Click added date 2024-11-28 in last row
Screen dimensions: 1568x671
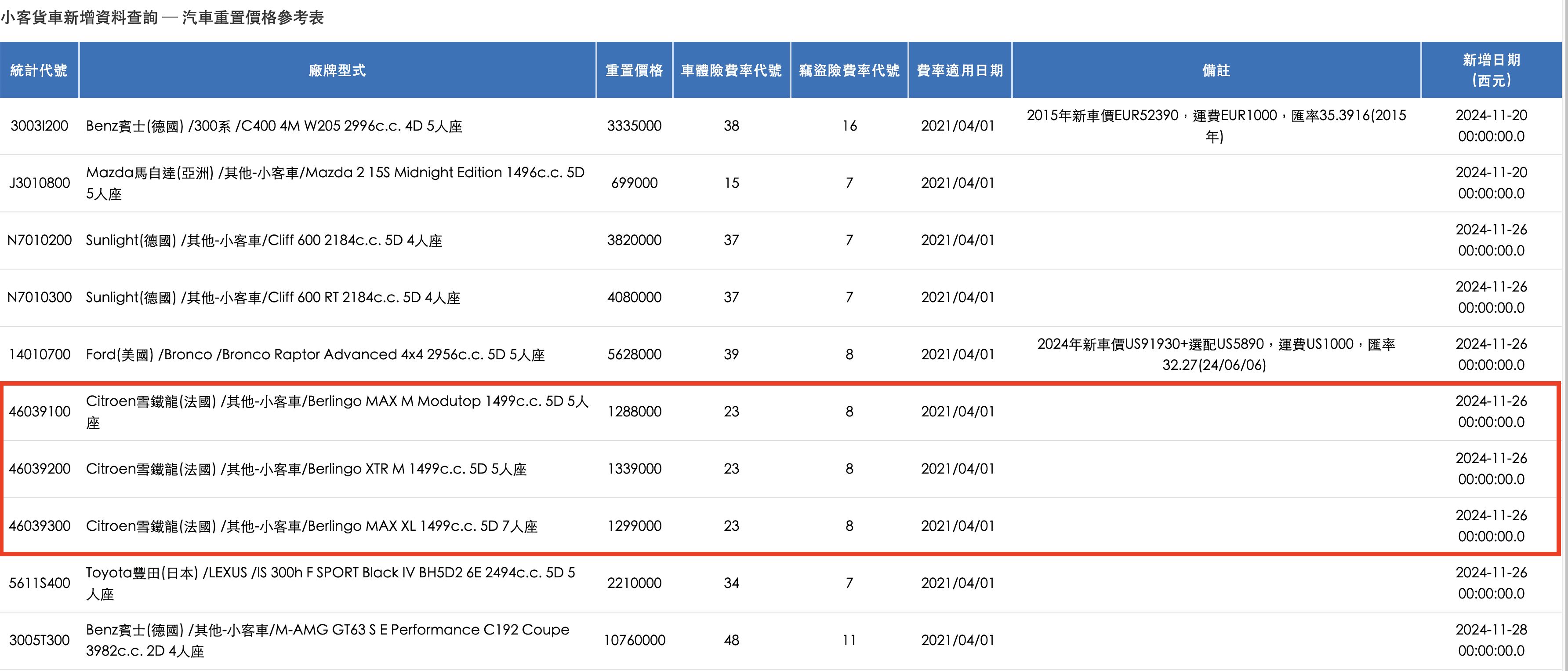coord(1491,641)
